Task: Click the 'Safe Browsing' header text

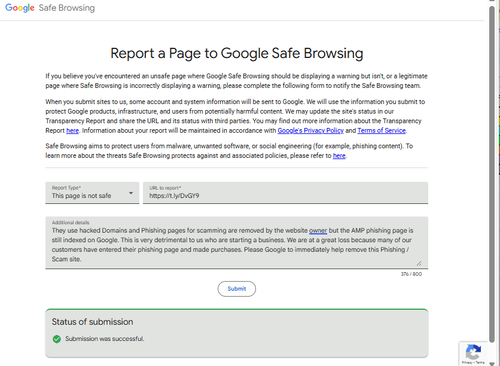Action: click(x=67, y=8)
